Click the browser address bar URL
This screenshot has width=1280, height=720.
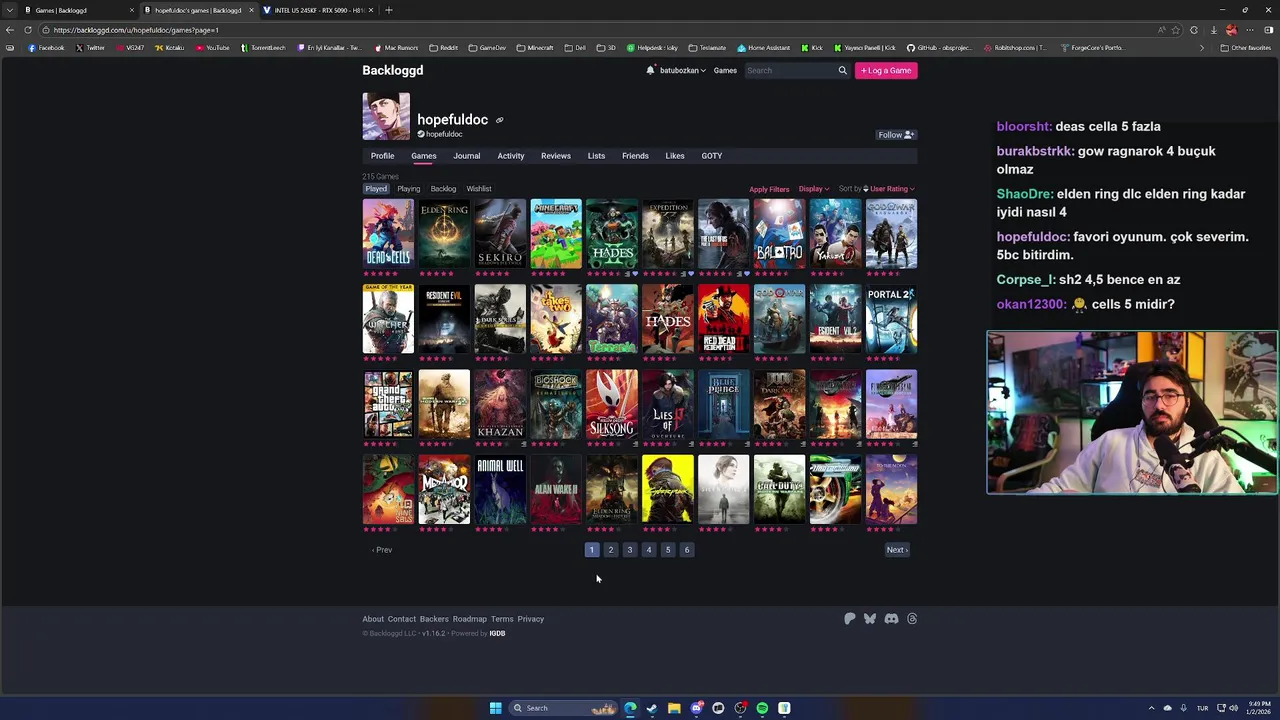[136, 30]
